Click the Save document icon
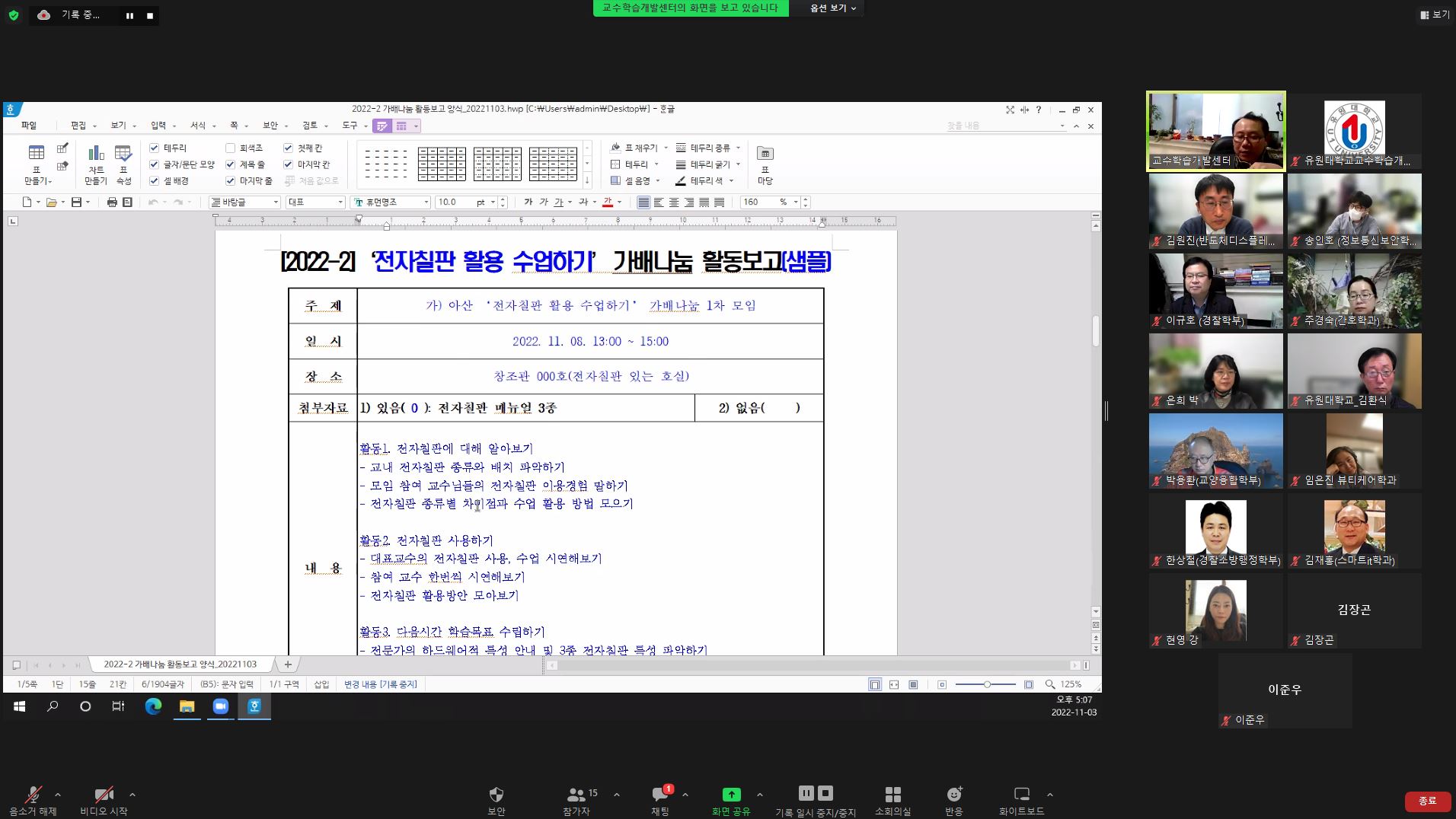Viewport: 1456px width, 819px height. pos(76,202)
